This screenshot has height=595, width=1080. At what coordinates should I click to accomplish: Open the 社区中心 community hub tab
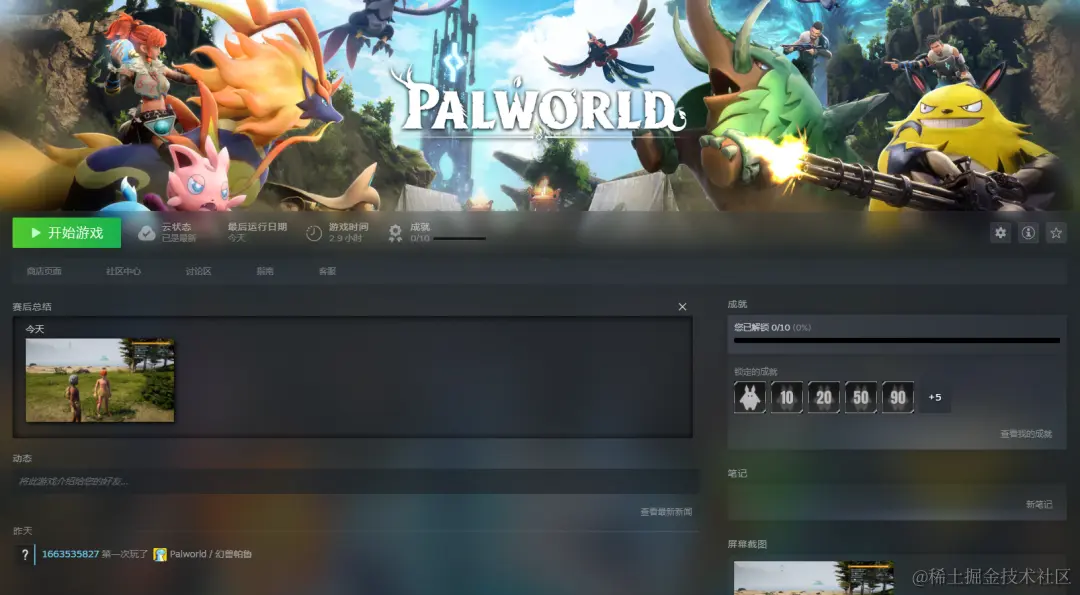point(123,271)
